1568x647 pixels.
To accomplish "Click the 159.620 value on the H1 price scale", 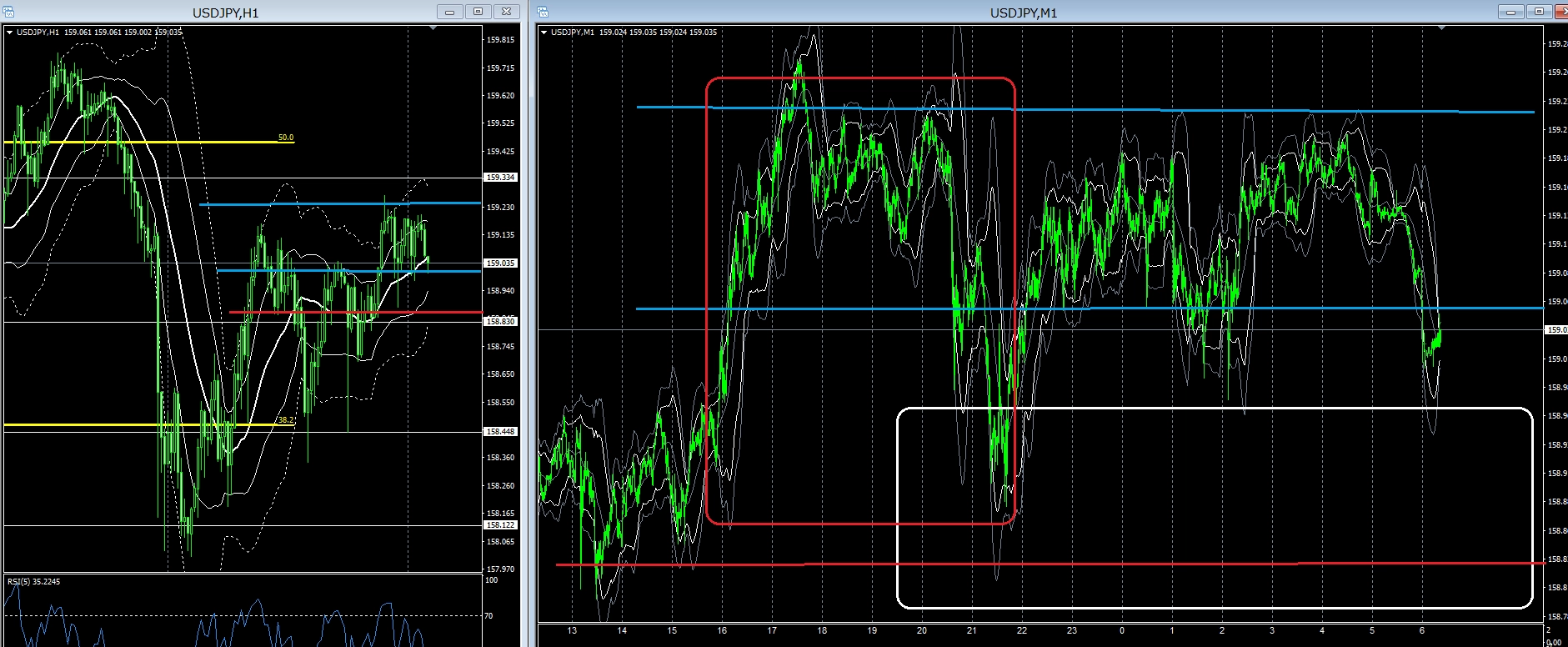I will [x=500, y=96].
